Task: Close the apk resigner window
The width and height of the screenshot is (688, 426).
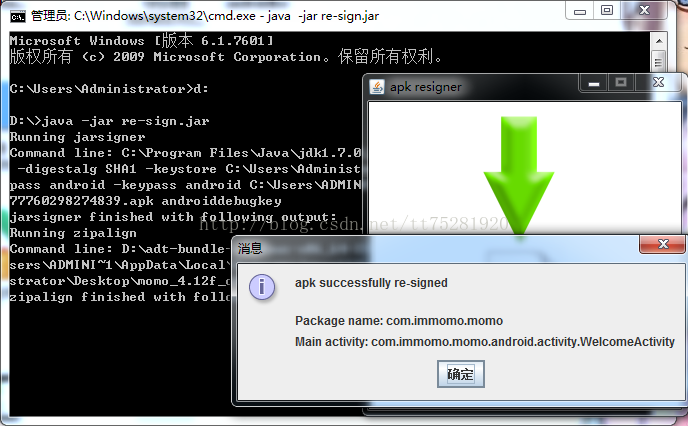Action: (x=659, y=82)
